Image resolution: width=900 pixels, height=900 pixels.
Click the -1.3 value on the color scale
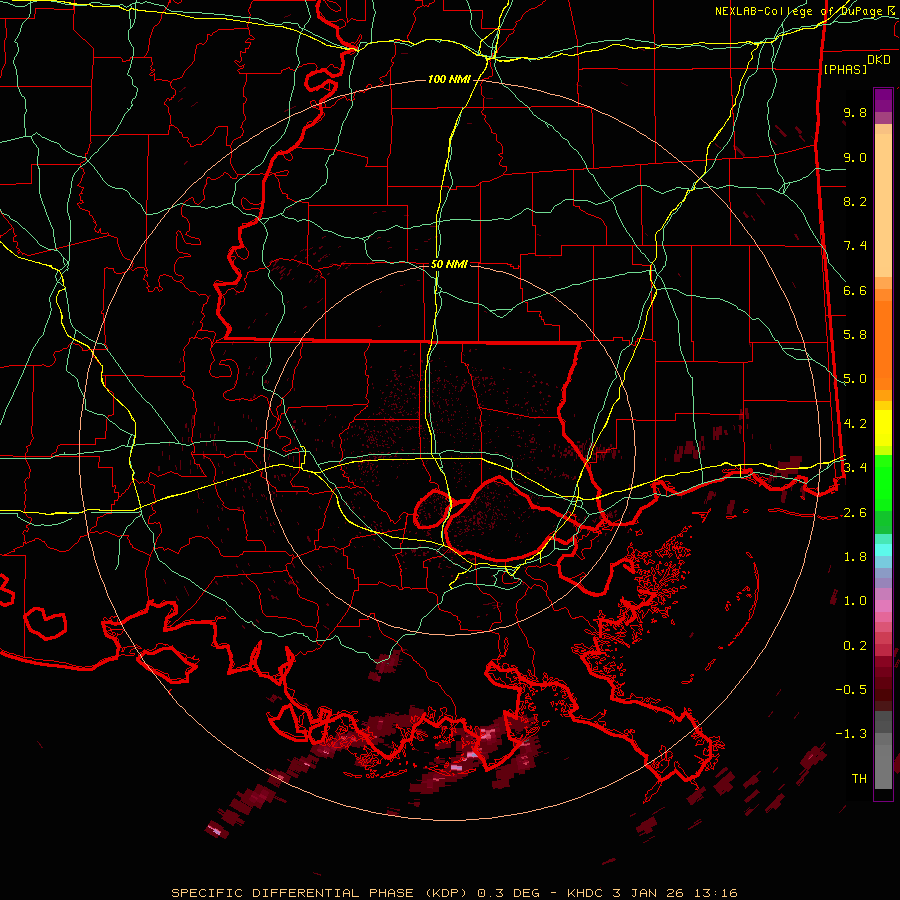pyautogui.click(x=851, y=734)
